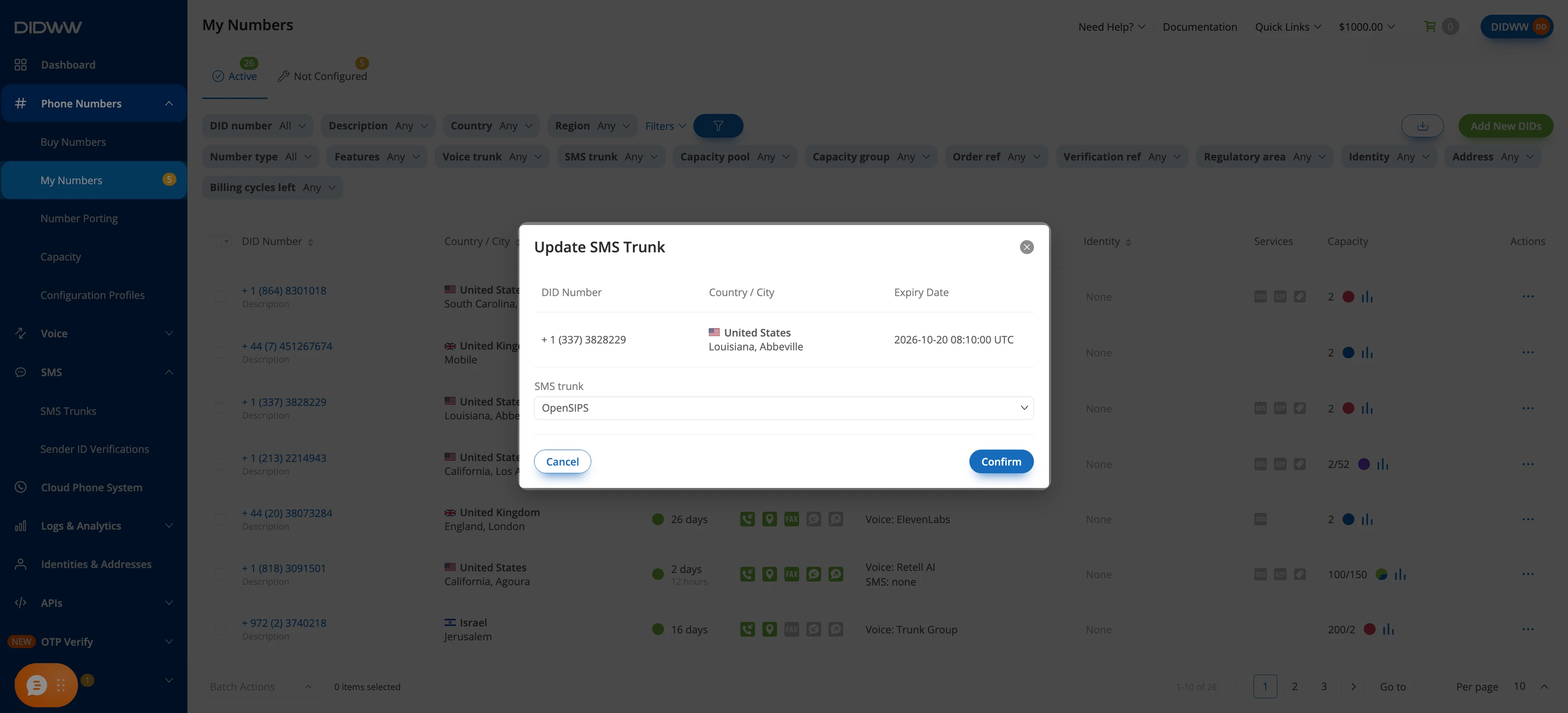Open the Dashboard from the sidebar

[x=68, y=64]
